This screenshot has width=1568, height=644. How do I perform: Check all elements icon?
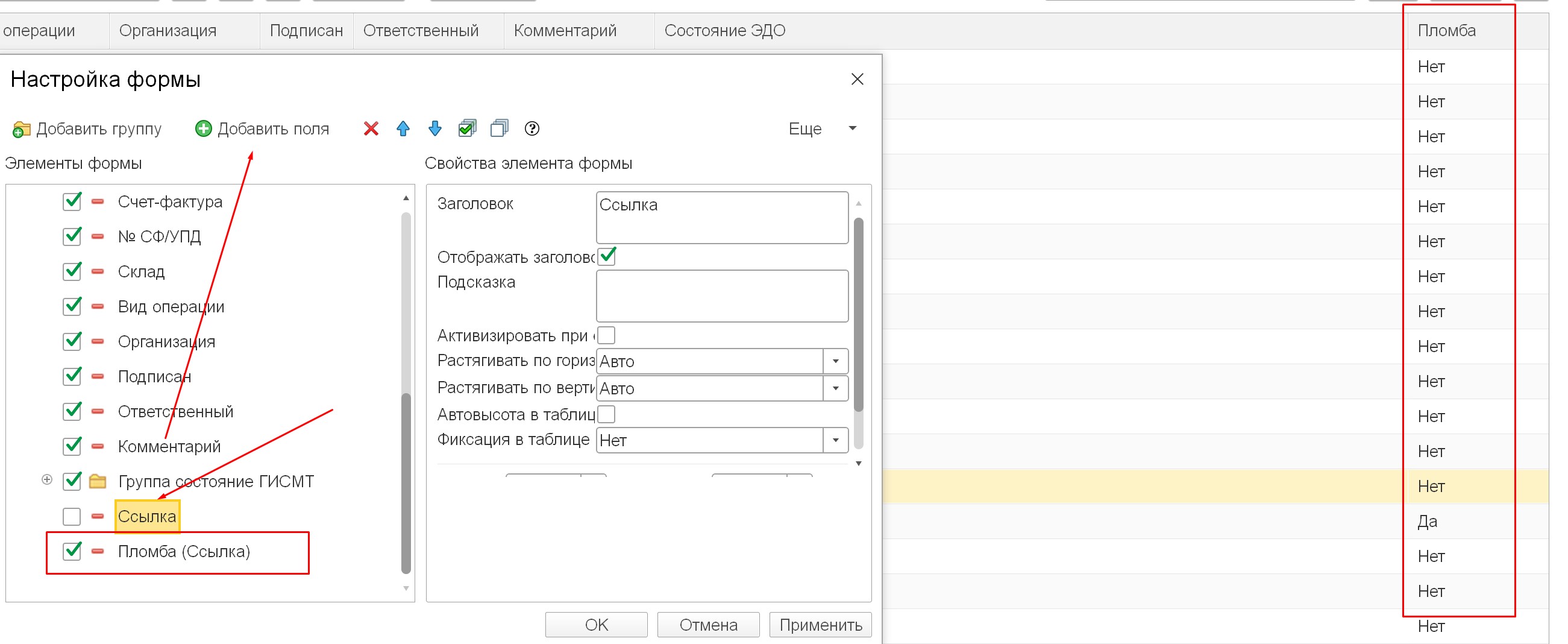click(x=468, y=128)
